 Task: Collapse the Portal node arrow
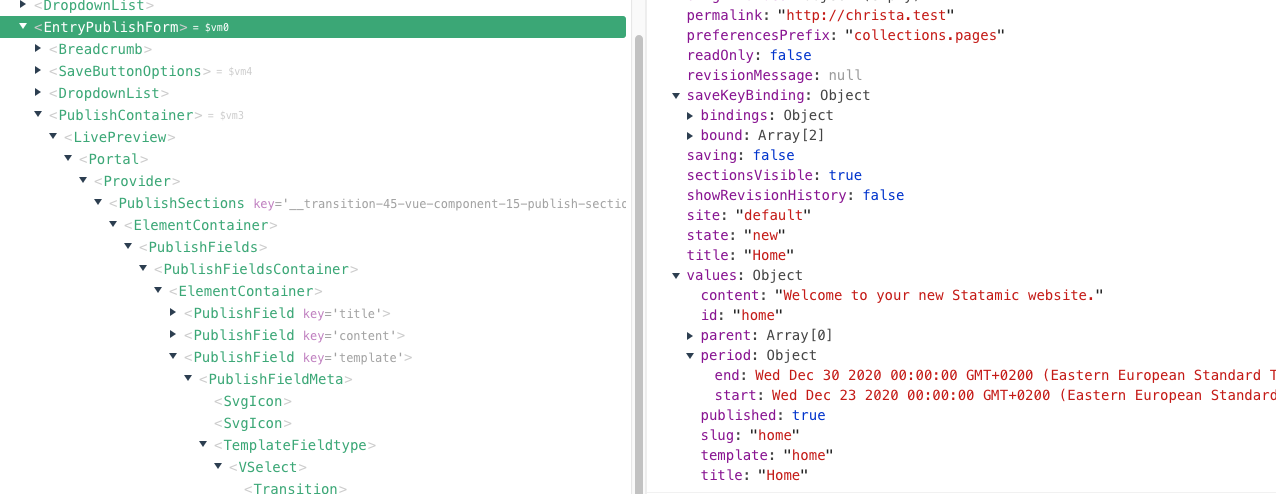(x=68, y=159)
